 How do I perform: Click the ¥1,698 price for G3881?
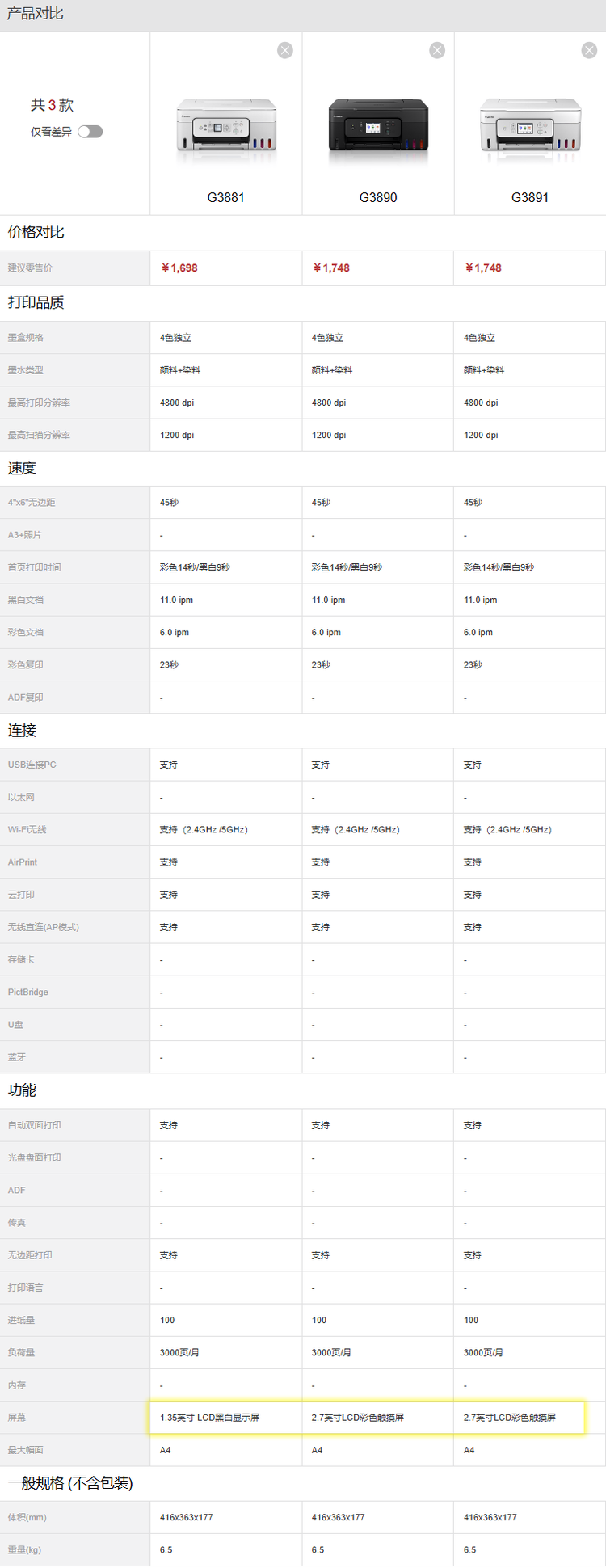click(179, 268)
